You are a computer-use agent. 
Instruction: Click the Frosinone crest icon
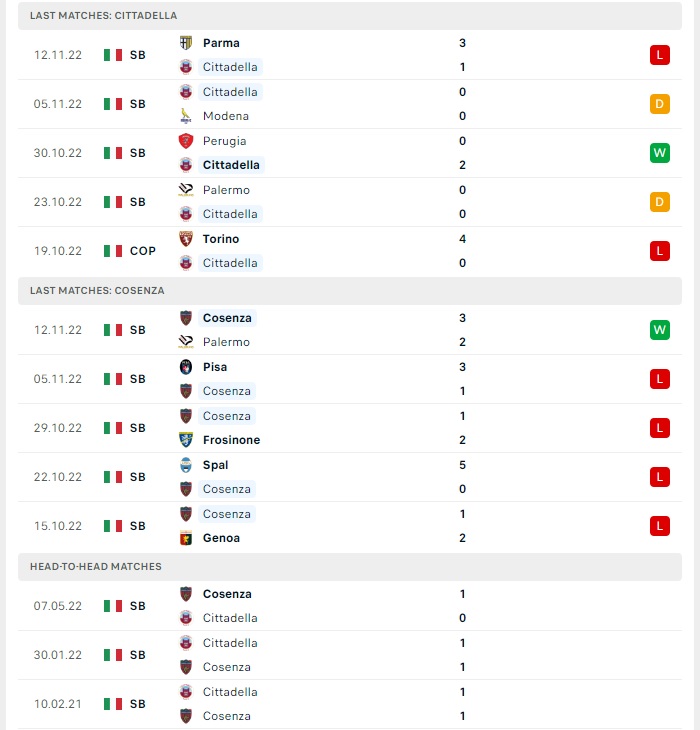point(186,439)
